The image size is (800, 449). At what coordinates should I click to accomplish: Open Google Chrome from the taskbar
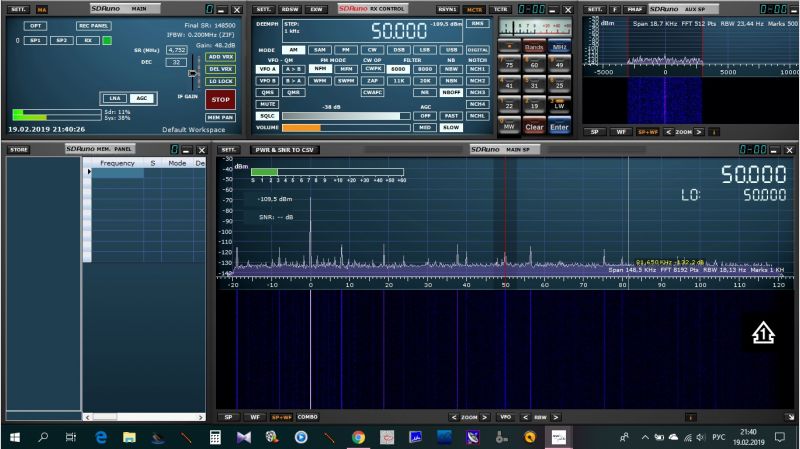tap(358, 437)
